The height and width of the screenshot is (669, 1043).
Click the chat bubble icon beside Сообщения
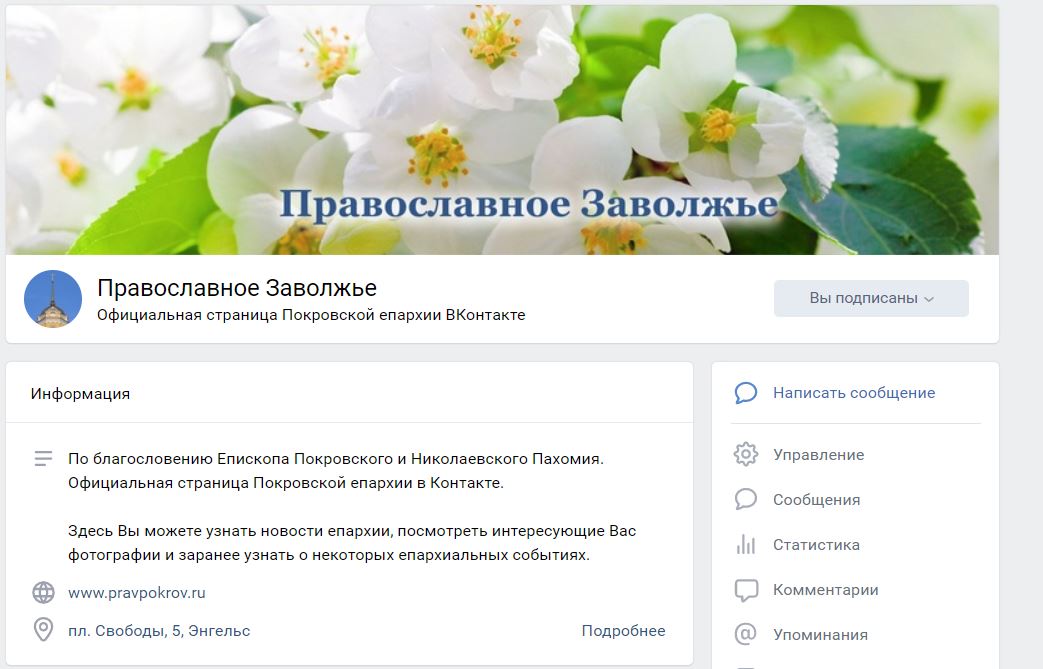[746, 499]
